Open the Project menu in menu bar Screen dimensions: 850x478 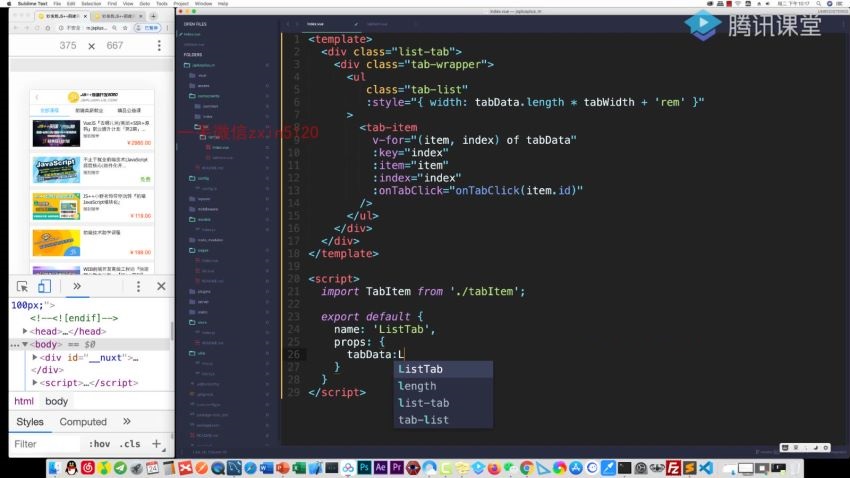pos(181,3)
